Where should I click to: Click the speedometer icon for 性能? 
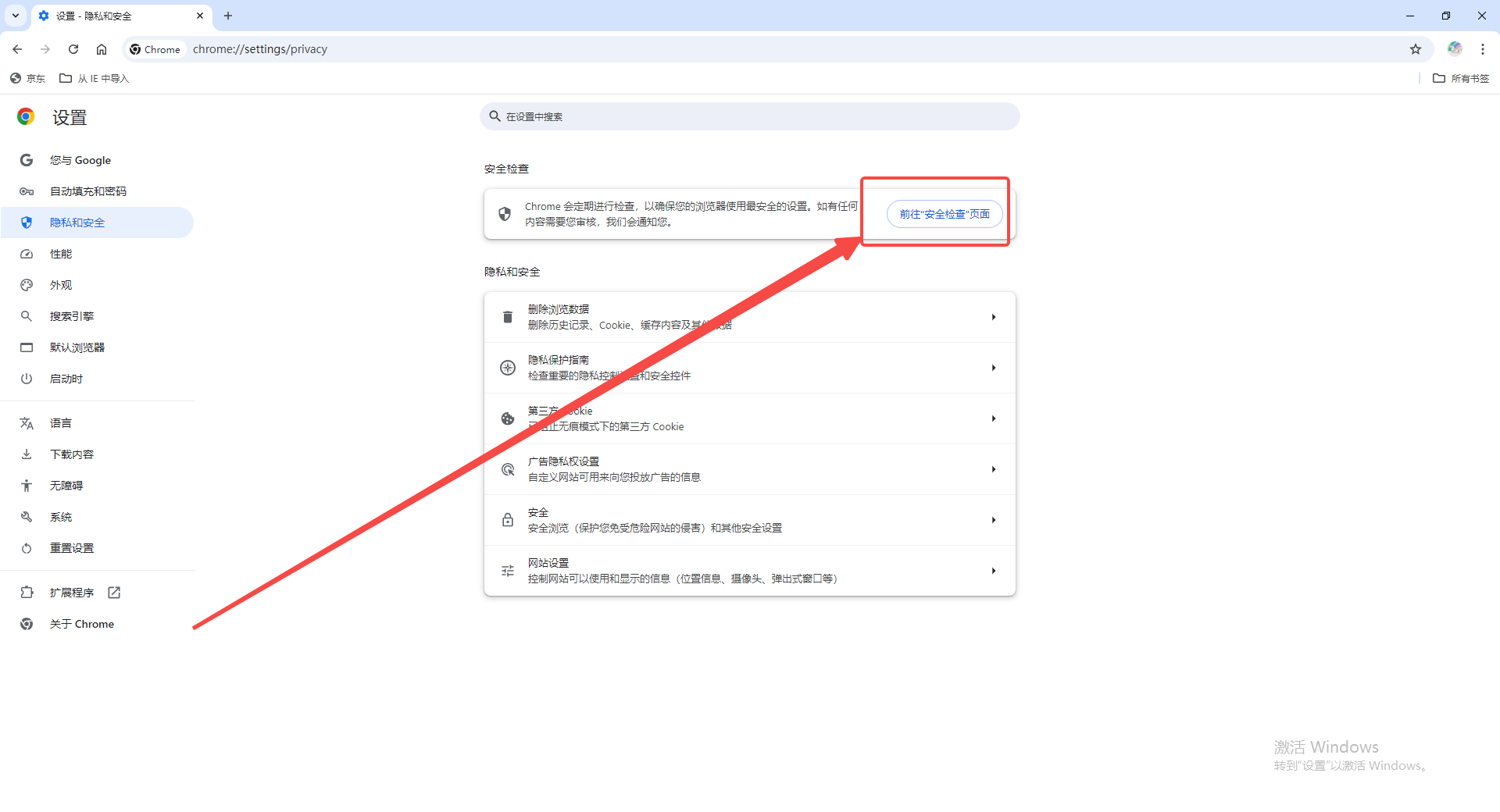point(27,254)
